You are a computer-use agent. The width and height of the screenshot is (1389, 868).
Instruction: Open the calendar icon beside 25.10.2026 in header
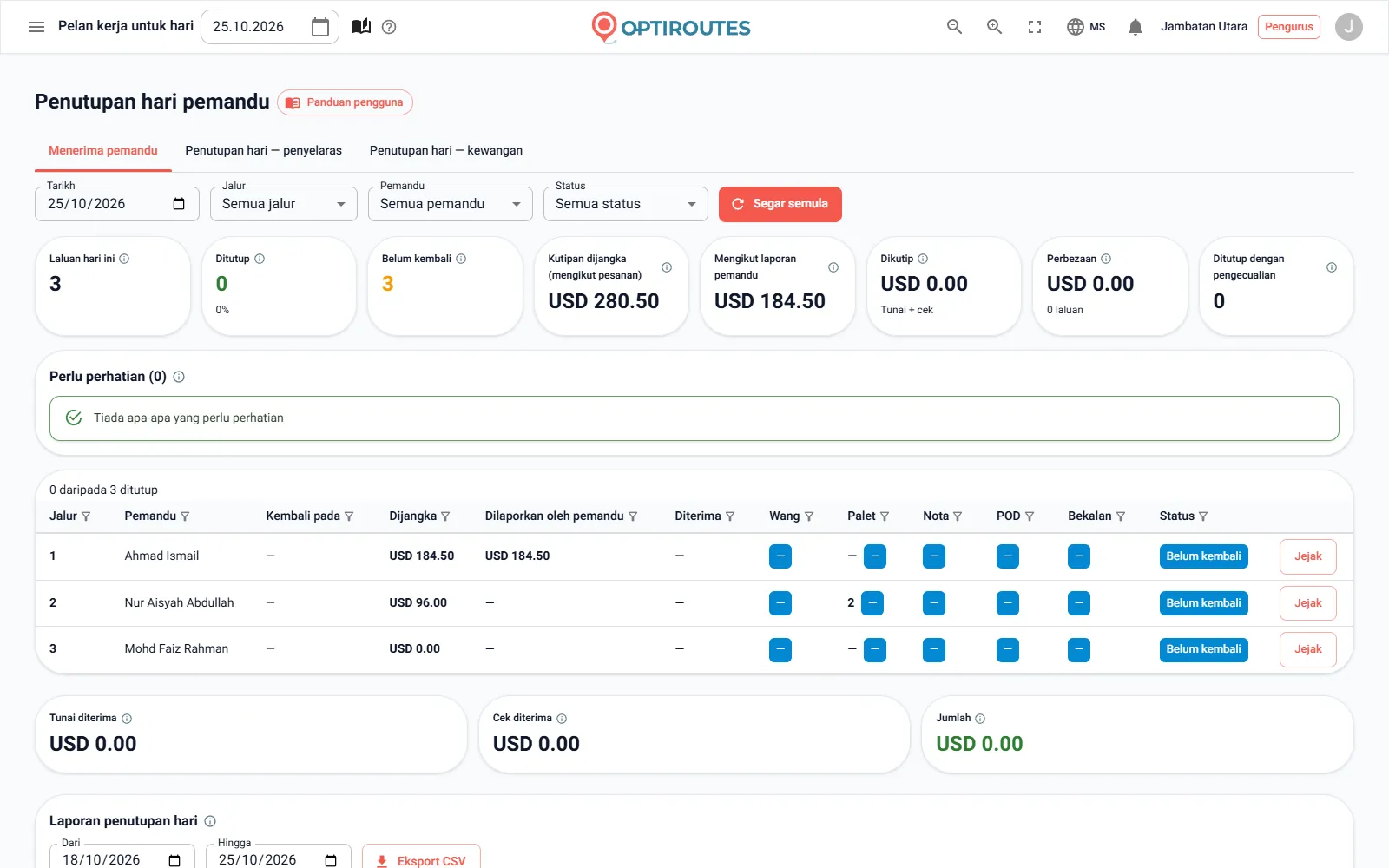point(320,27)
